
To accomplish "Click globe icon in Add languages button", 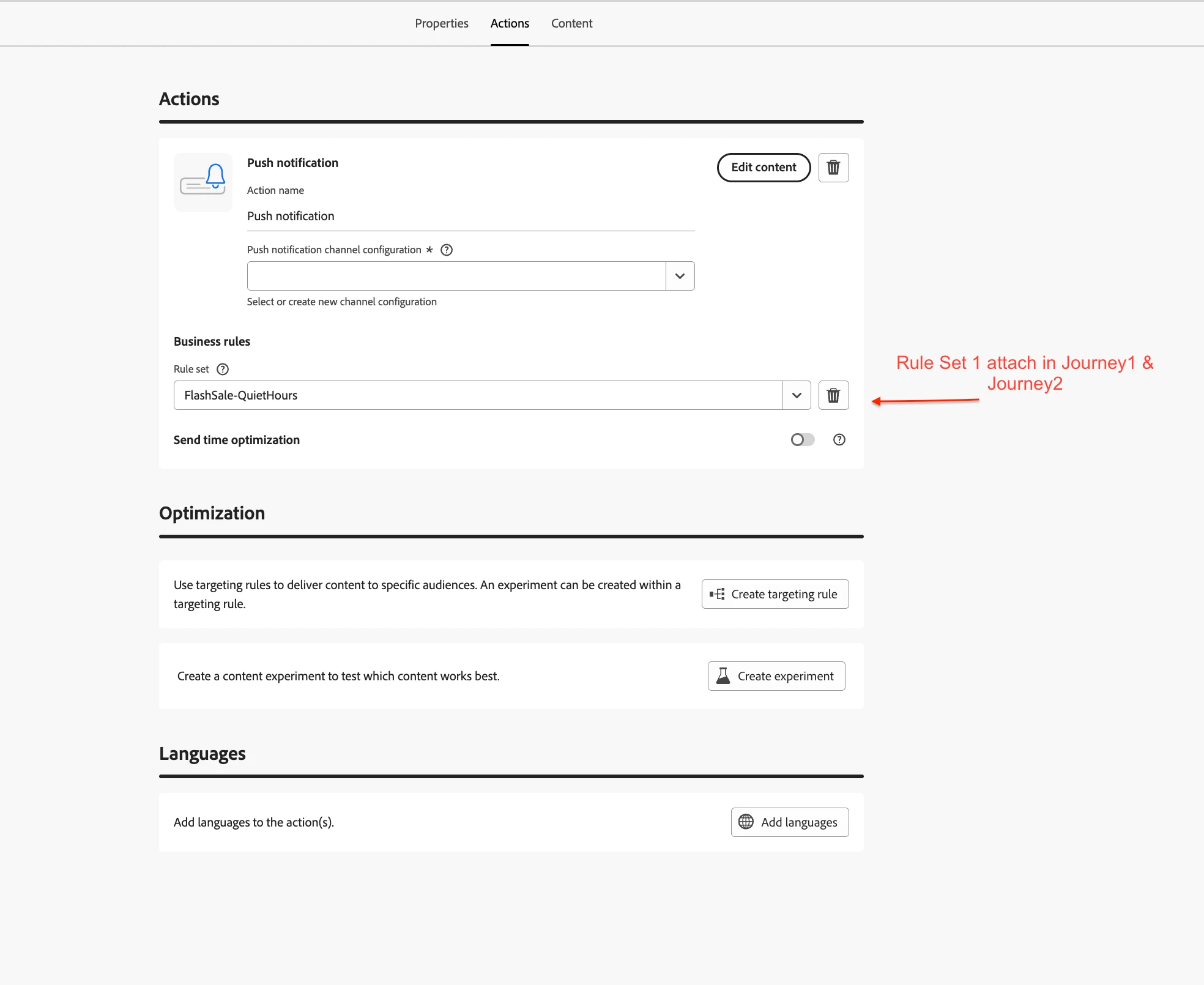I will click(746, 822).
